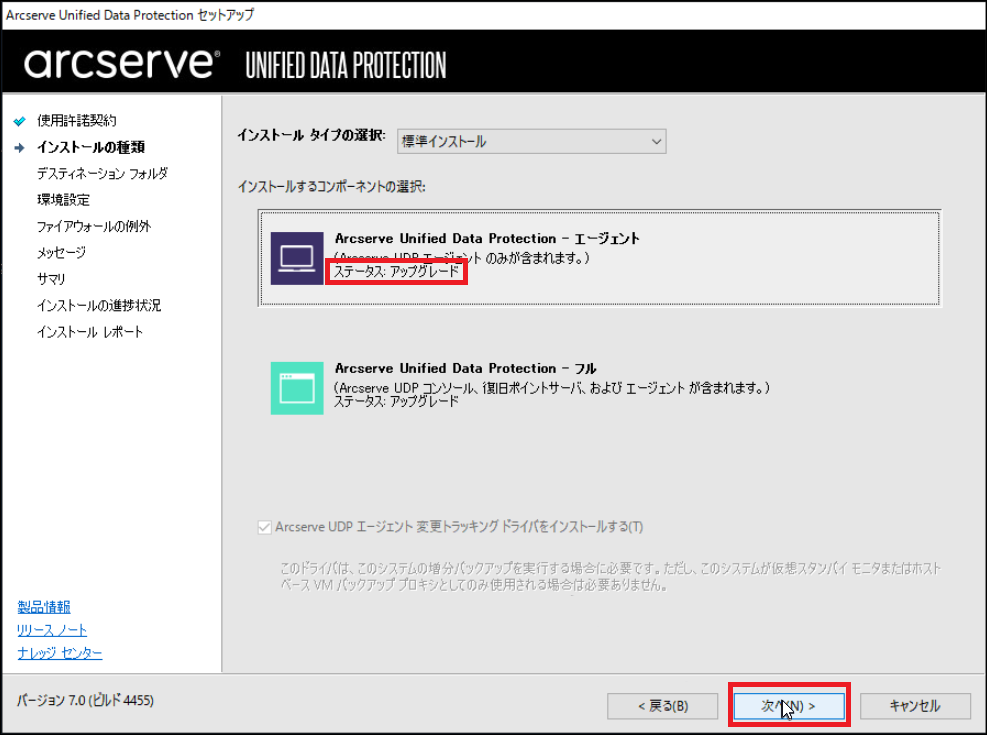This screenshot has width=987, height=735.
Task: Select the Arcserve Unified Data Protection - エージェント title
Action: (487, 238)
